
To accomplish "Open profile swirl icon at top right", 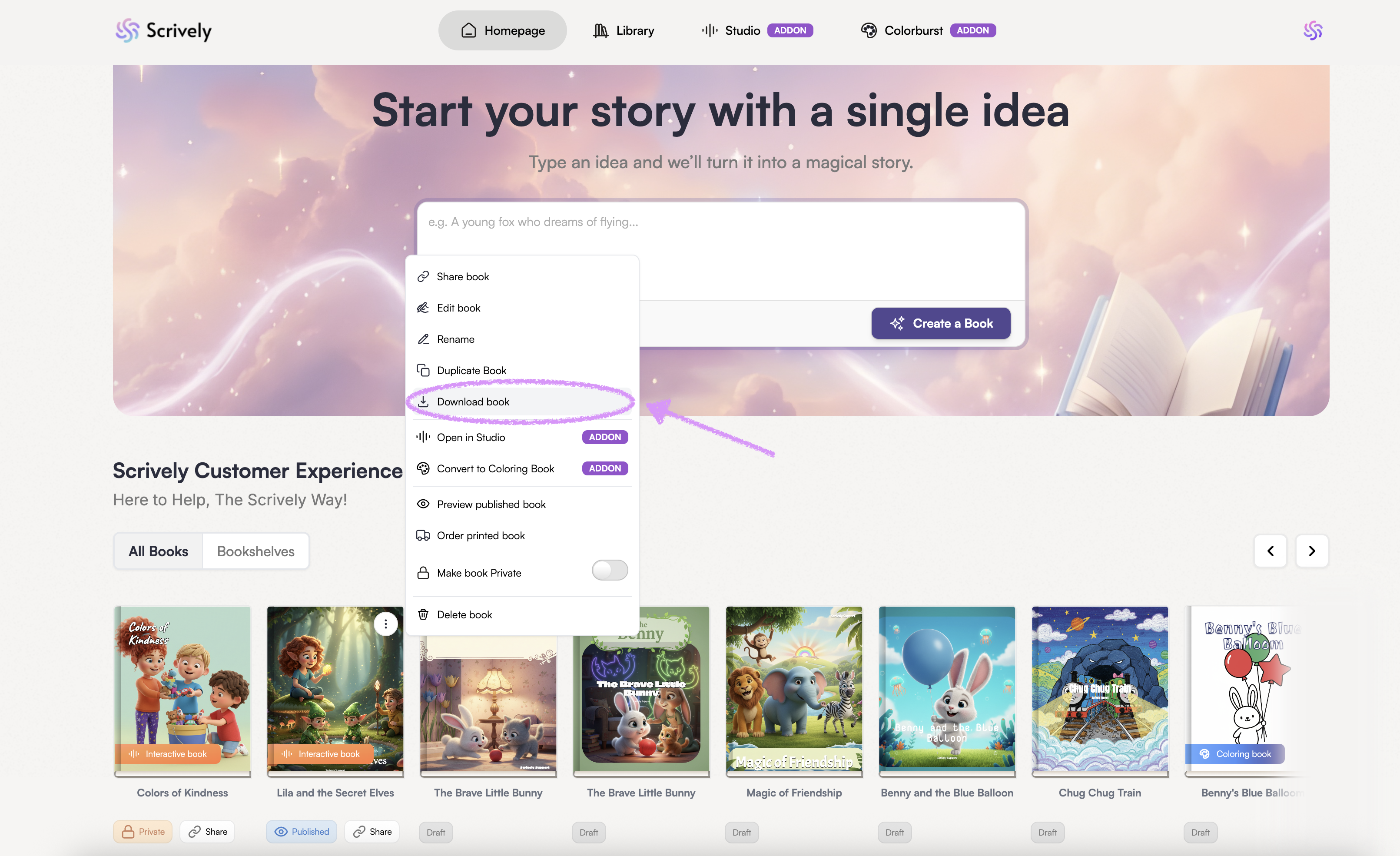I will (1313, 30).
